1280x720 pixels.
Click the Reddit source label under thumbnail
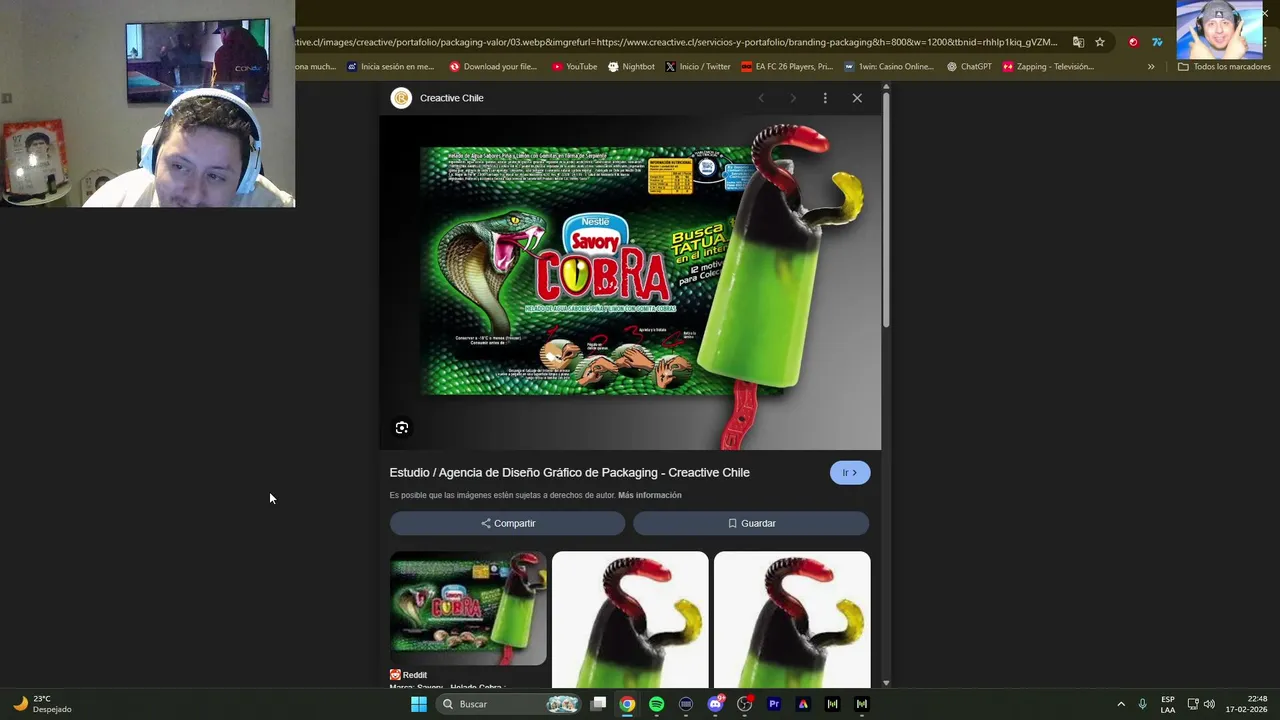(x=408, y=675)
